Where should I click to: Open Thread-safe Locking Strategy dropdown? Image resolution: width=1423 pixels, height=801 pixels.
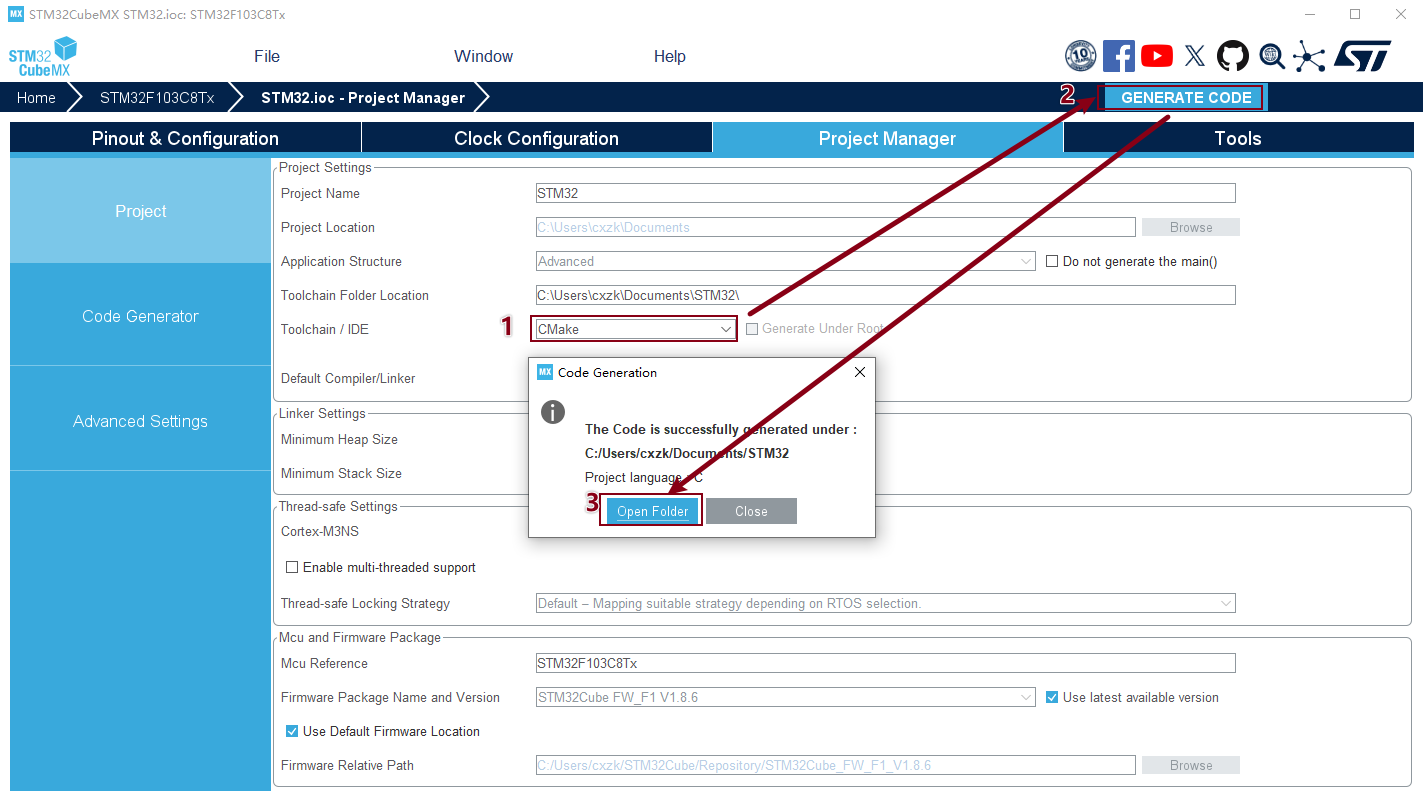point(885,603)
